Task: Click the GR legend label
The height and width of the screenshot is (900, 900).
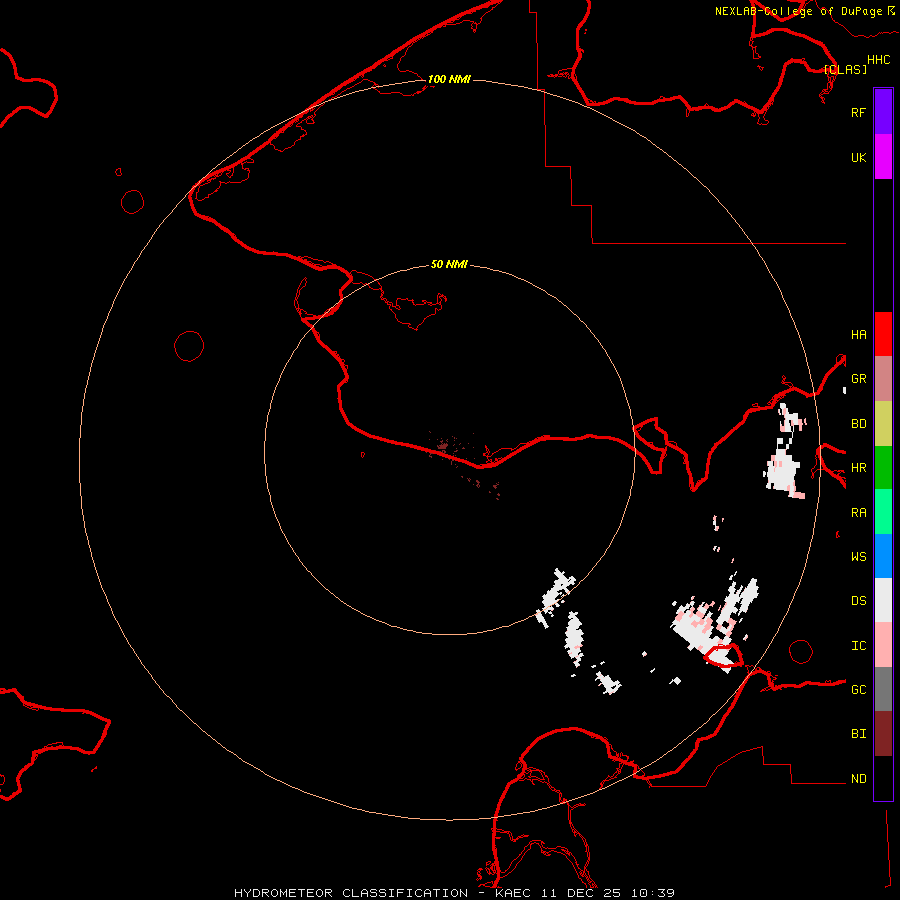Action: [x=858, y=379]
